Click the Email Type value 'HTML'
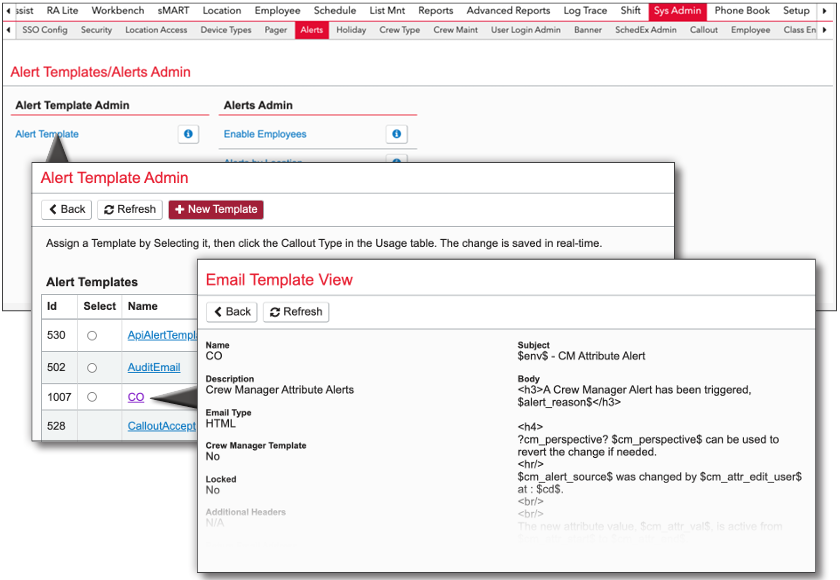Screen dimensions: 840x580 click(221, 424)
